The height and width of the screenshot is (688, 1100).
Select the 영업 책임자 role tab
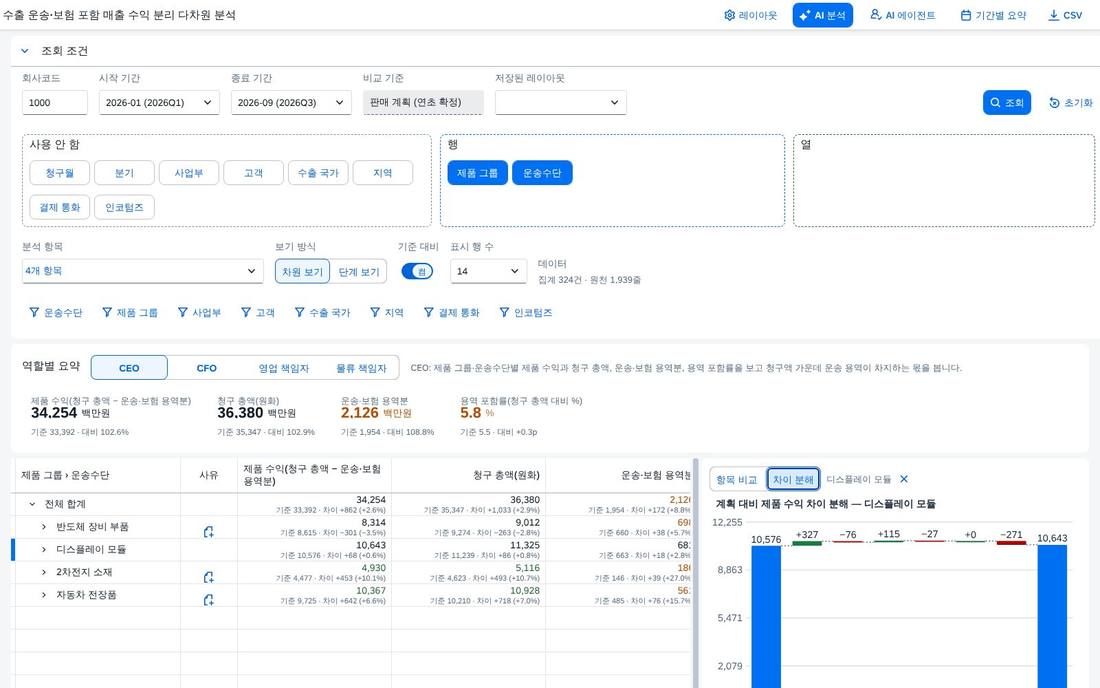[x=283, y=368]
